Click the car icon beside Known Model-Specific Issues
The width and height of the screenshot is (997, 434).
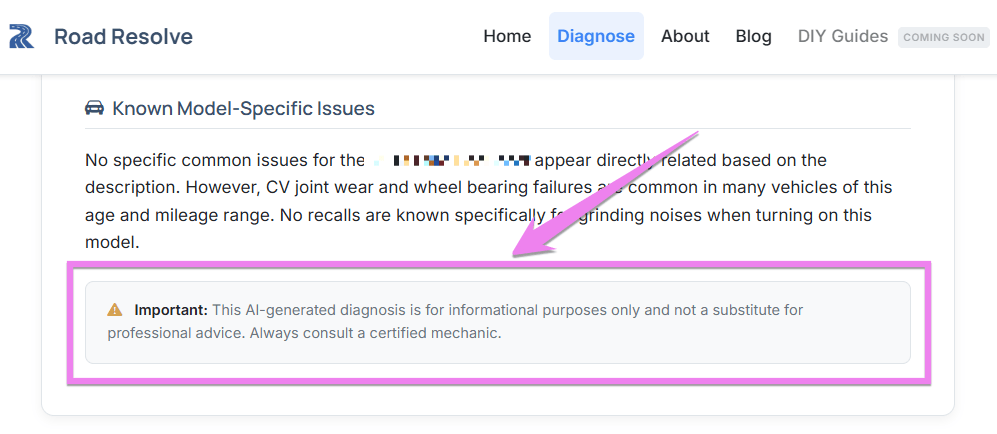point(95,108)
